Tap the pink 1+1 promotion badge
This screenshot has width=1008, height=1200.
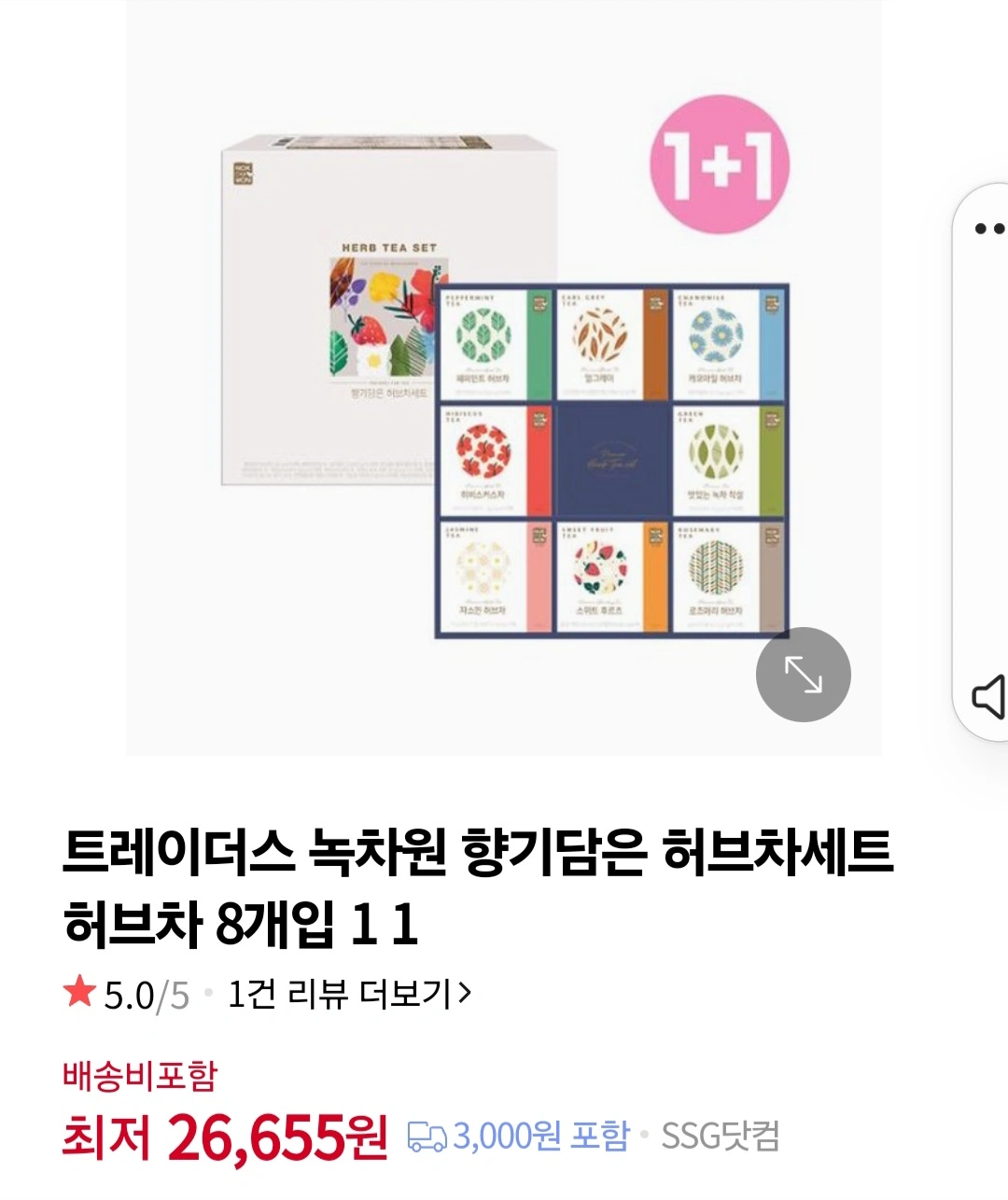point(720,165)
